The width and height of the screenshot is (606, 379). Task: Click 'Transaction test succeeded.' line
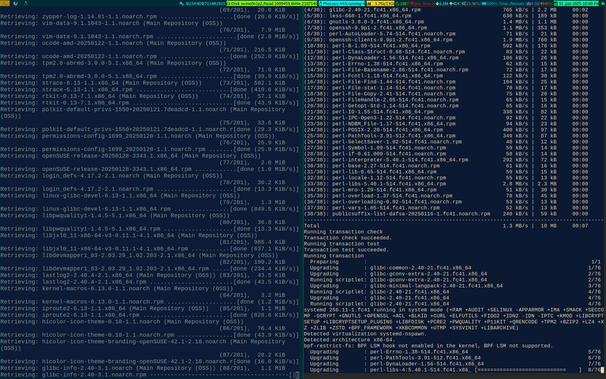click(346, 250)
